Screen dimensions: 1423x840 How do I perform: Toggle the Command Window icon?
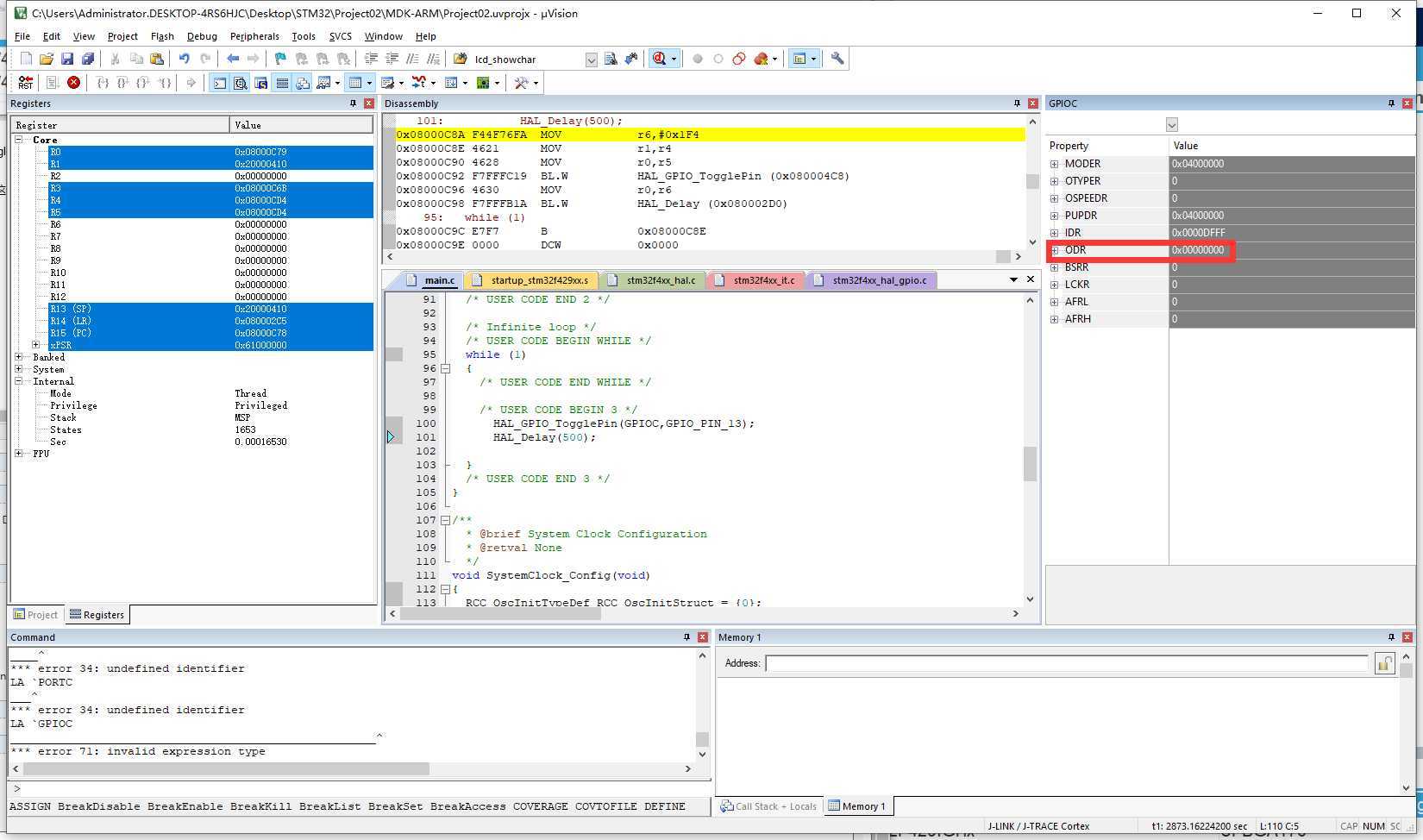[220, 83]
